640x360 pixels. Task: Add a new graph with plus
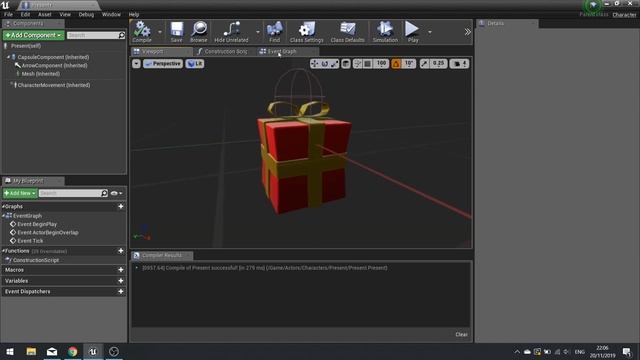(x=120, y=207)
